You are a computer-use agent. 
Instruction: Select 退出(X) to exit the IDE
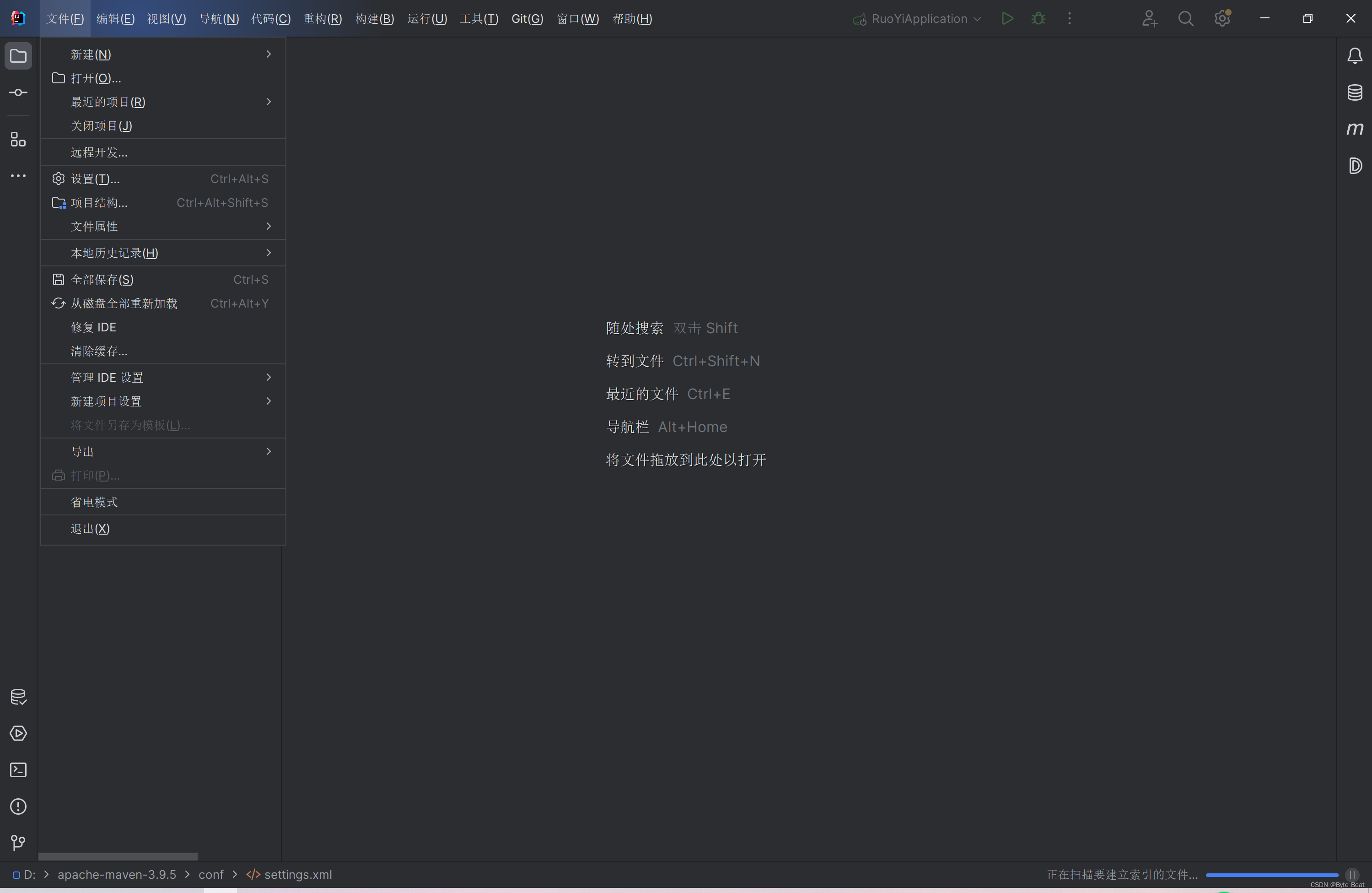163,528
